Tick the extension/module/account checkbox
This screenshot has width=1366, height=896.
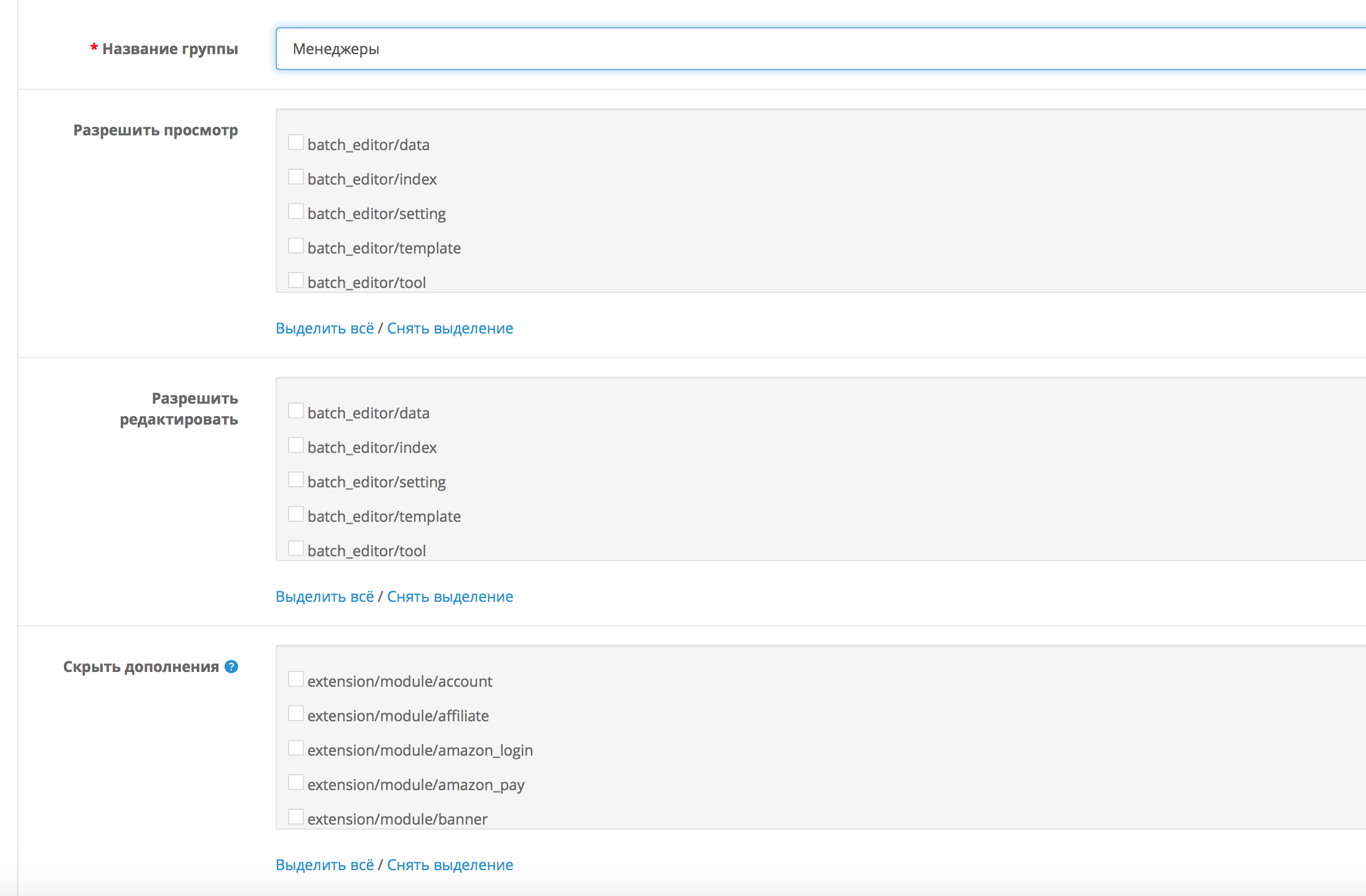point(296,679)
